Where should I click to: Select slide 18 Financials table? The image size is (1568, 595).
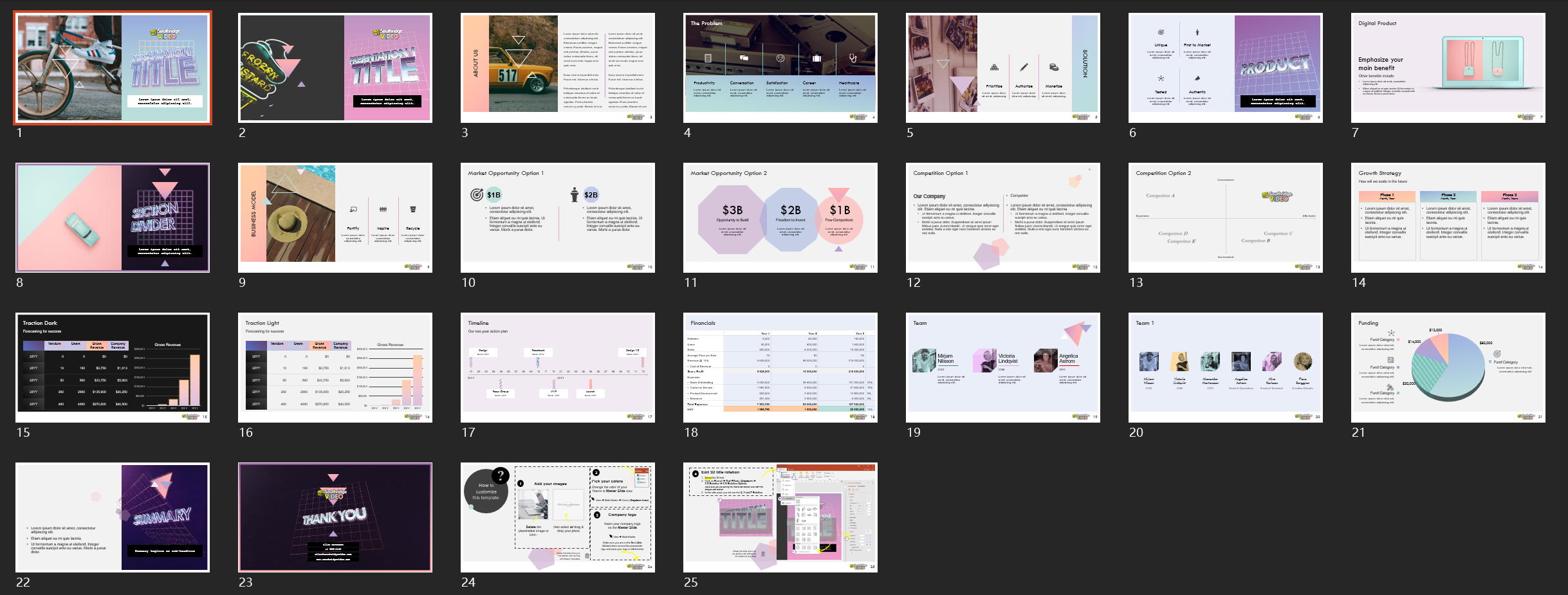click(780, 367)
